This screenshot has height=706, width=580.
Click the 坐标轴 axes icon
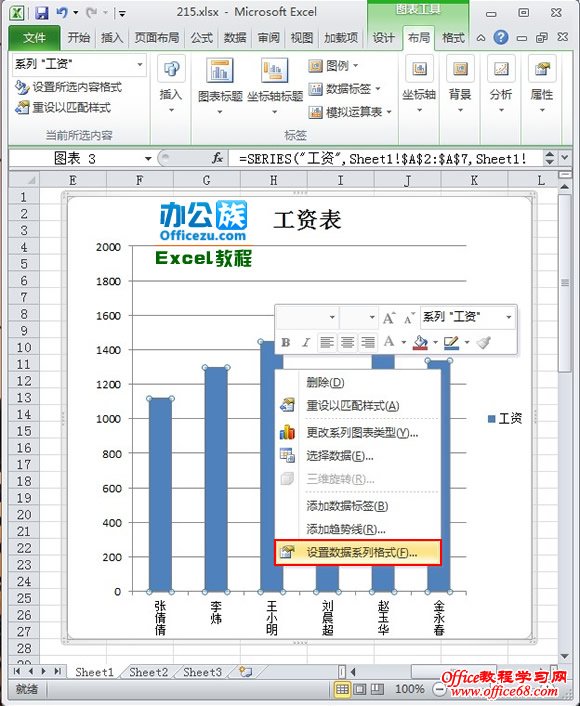tap(419, 69)
